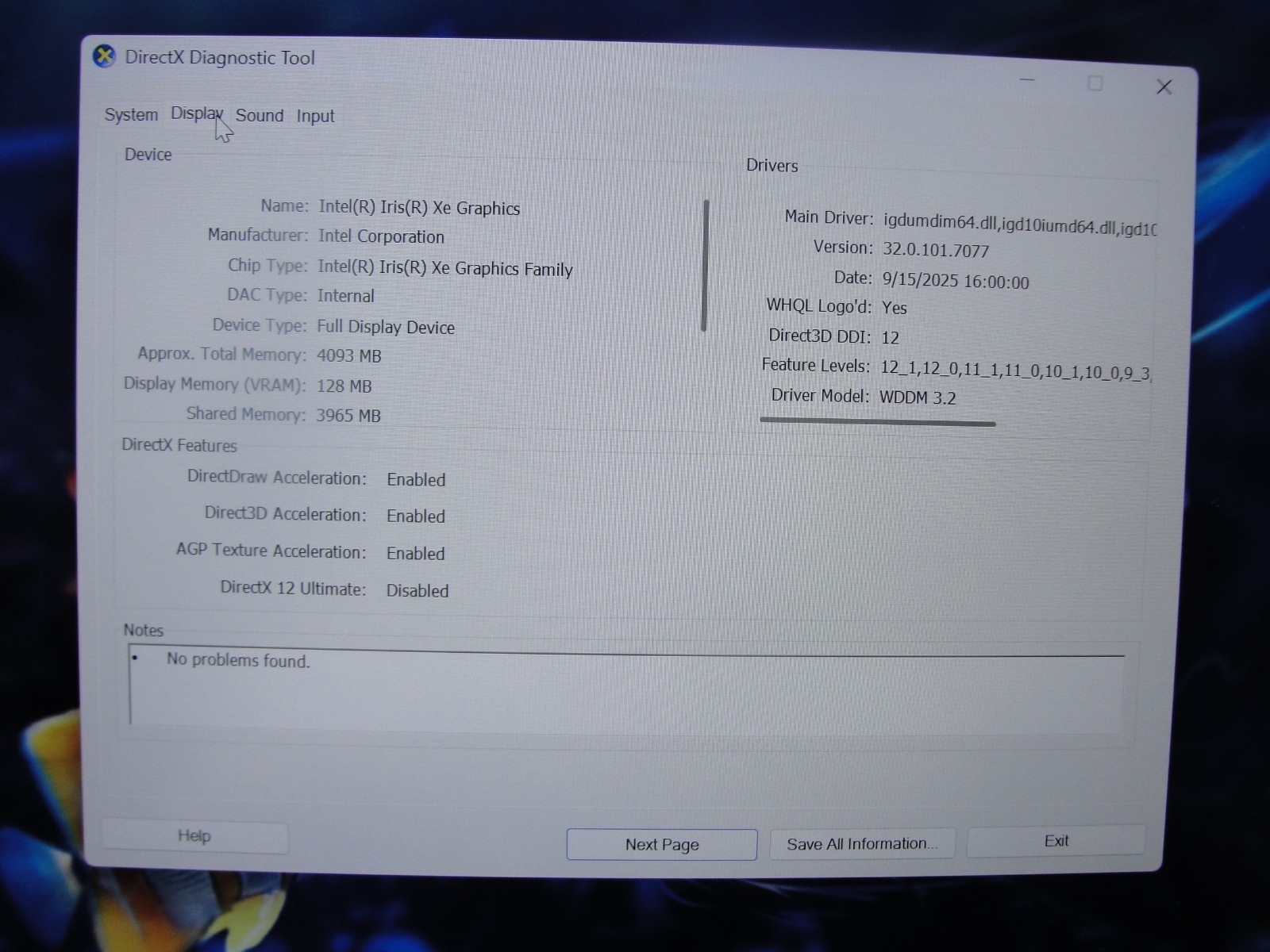This screenshot has width=1270, height=952.
Task: Click the Main Driver value igdumdim64.dll
Action: (1020, 225)
